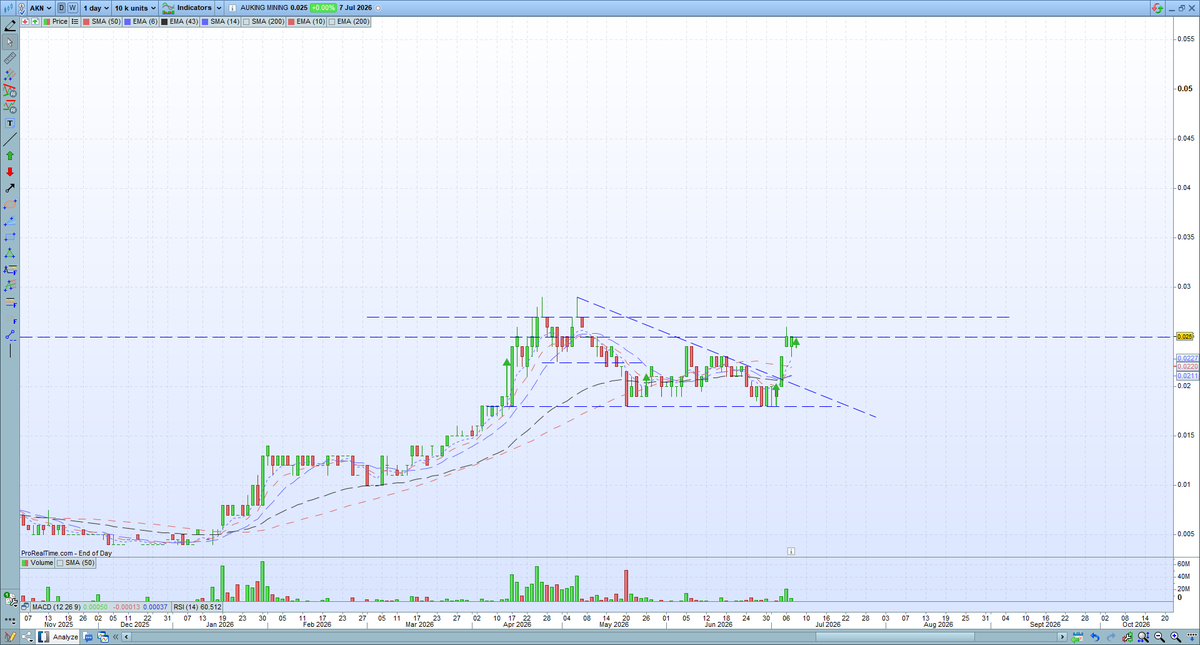Toggle the EMA (10) indicator

point(305,22)
